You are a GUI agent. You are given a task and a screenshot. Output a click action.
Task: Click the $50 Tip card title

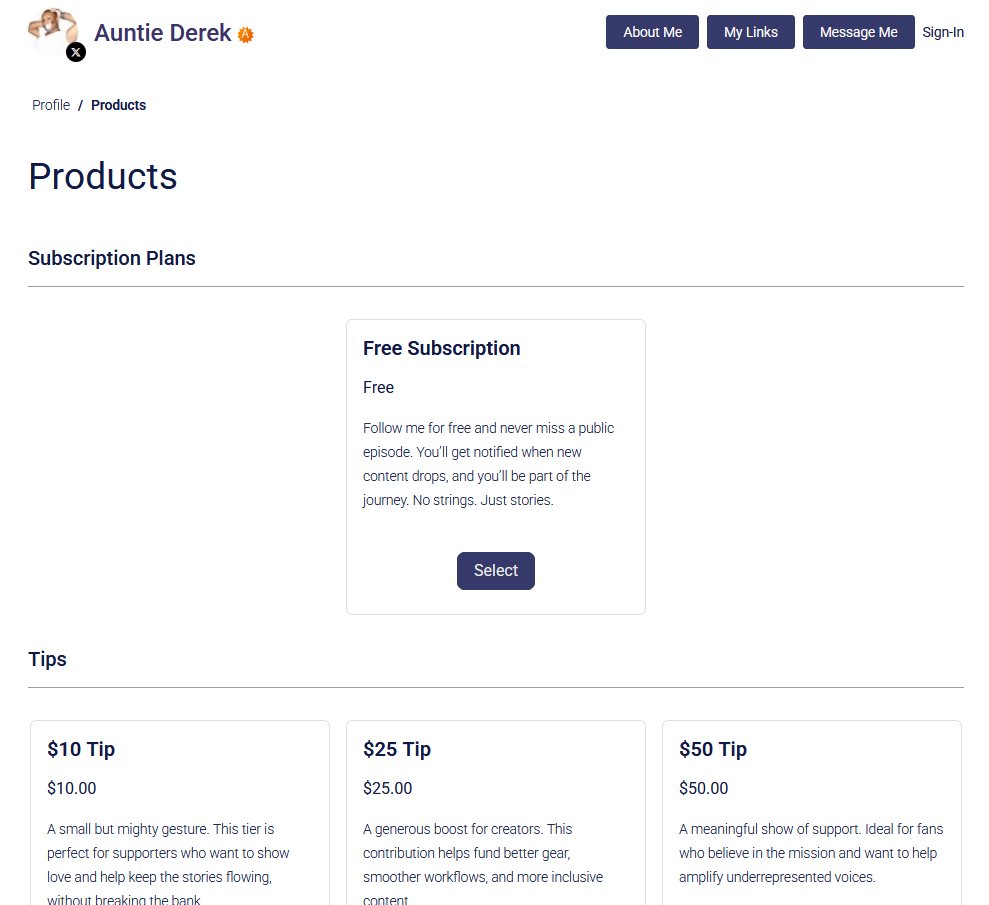713,749
